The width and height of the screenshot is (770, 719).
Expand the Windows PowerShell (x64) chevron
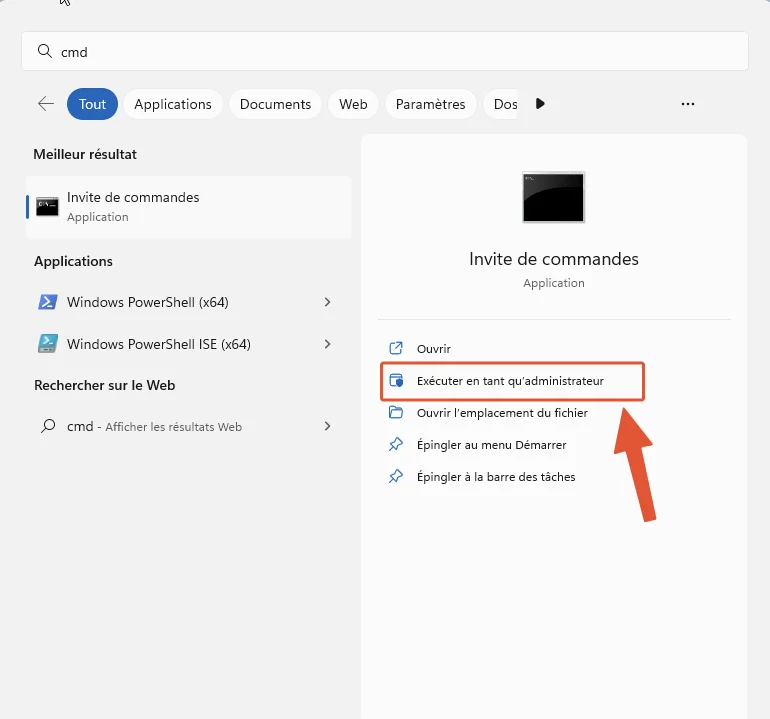point(328,302)
